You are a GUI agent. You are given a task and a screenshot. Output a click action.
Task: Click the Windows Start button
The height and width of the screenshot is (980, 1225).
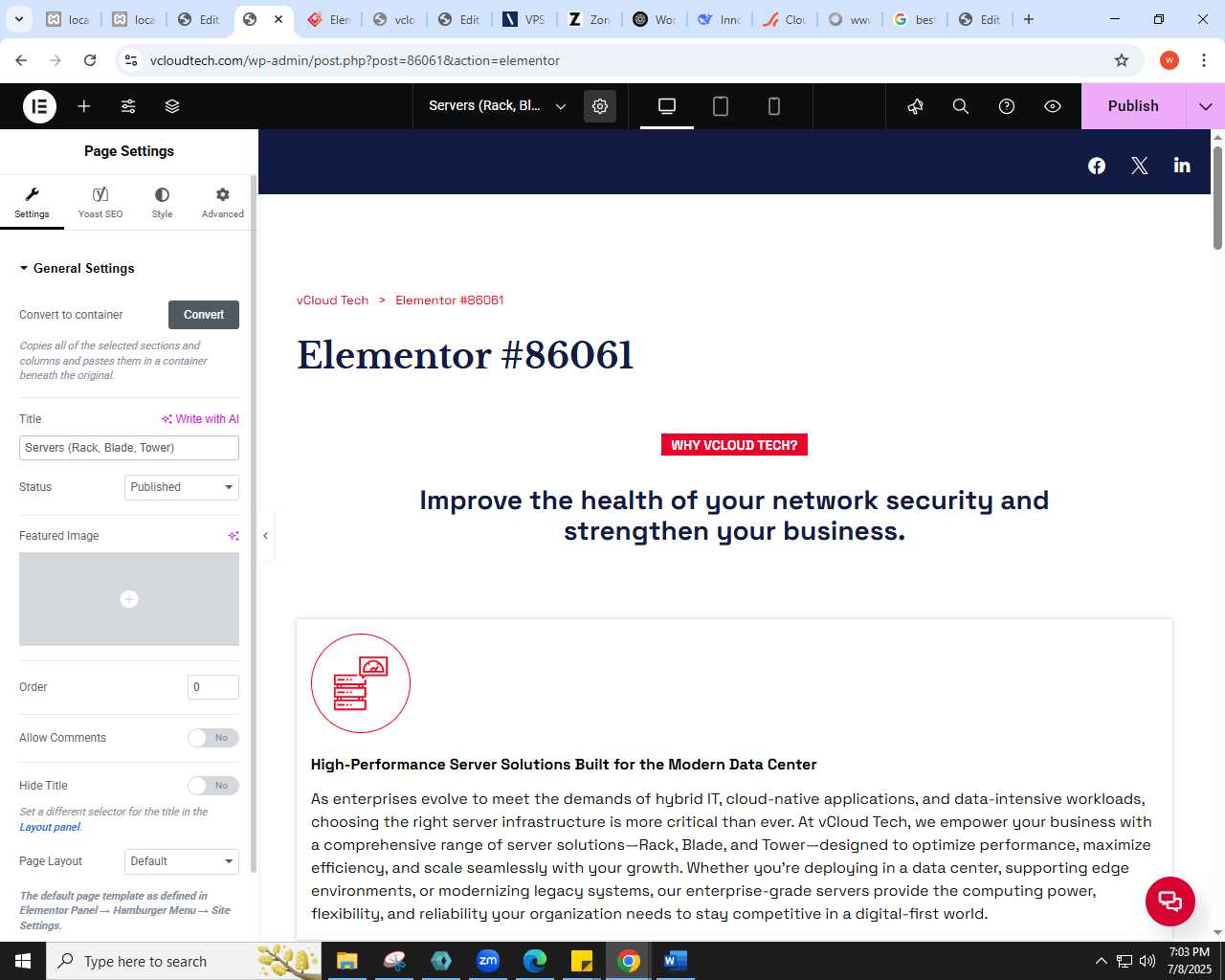23,961
